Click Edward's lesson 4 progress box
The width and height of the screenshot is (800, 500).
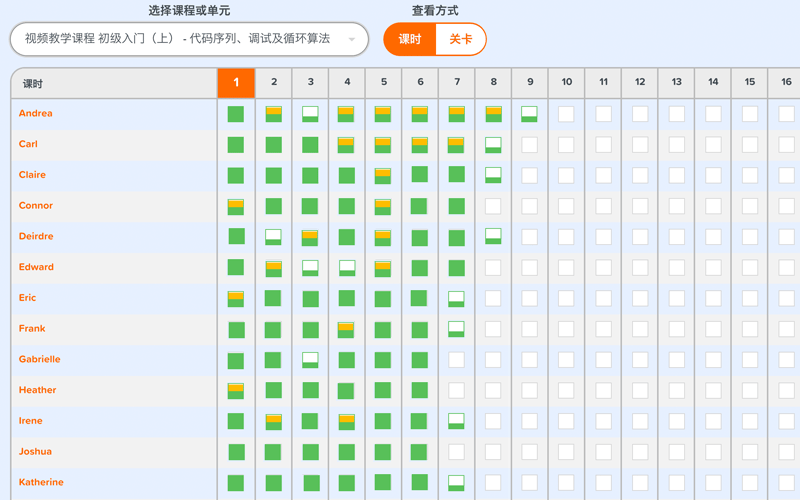coord(347,268)
